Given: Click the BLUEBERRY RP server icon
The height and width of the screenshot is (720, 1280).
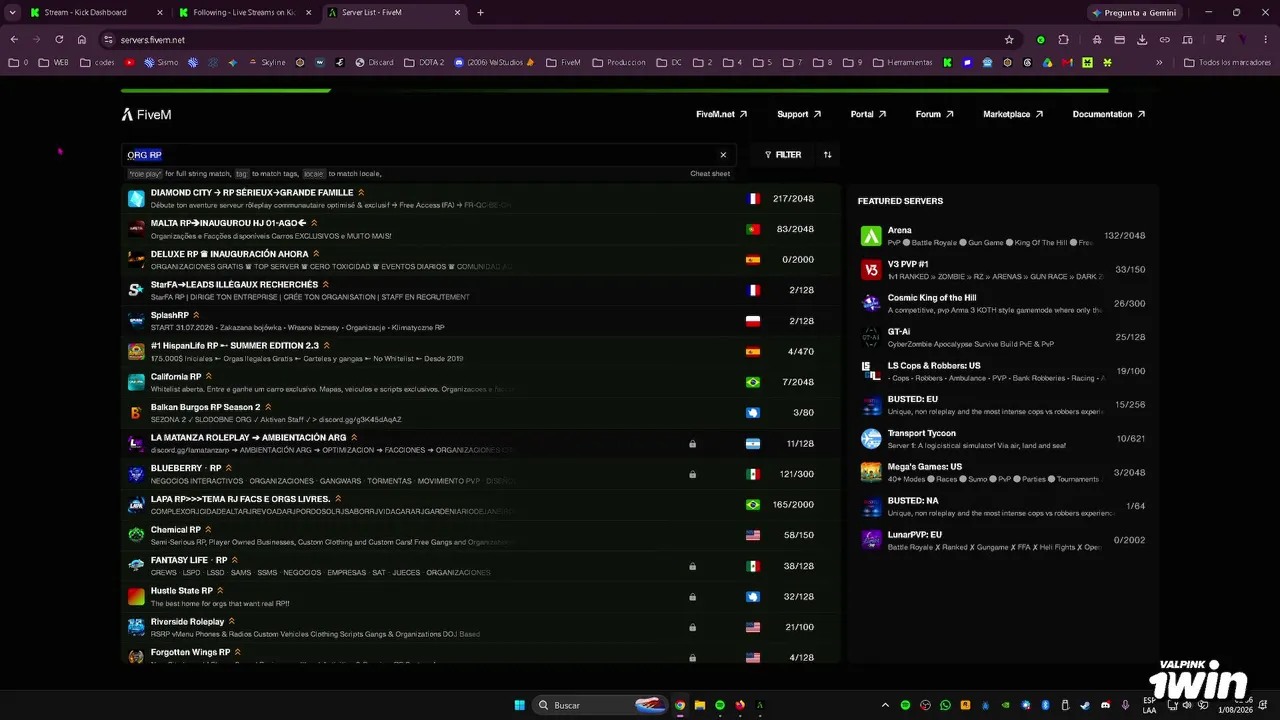Looking at the screenshot, I should 136,474.
